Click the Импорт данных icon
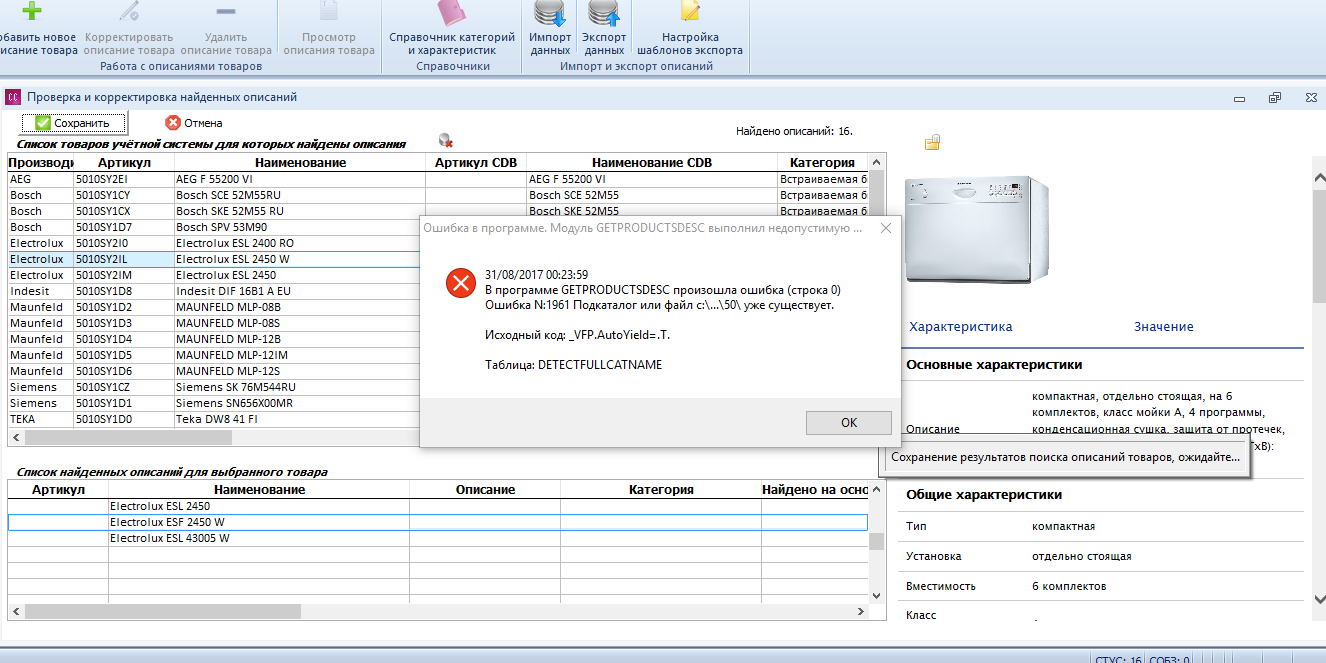 click(550, 13)
